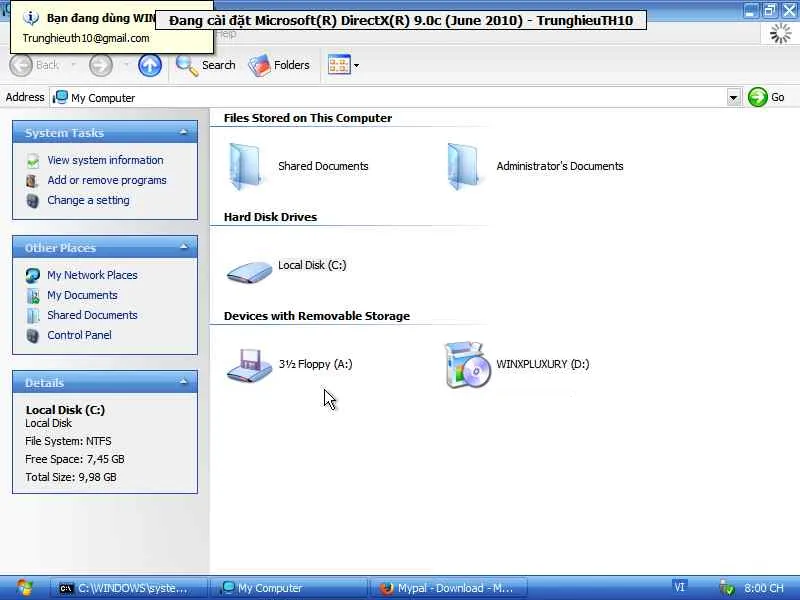This screenshot has height=600, width=800.
Task: Click the Hard Disk Drives heading
Action: coord(270,217)
